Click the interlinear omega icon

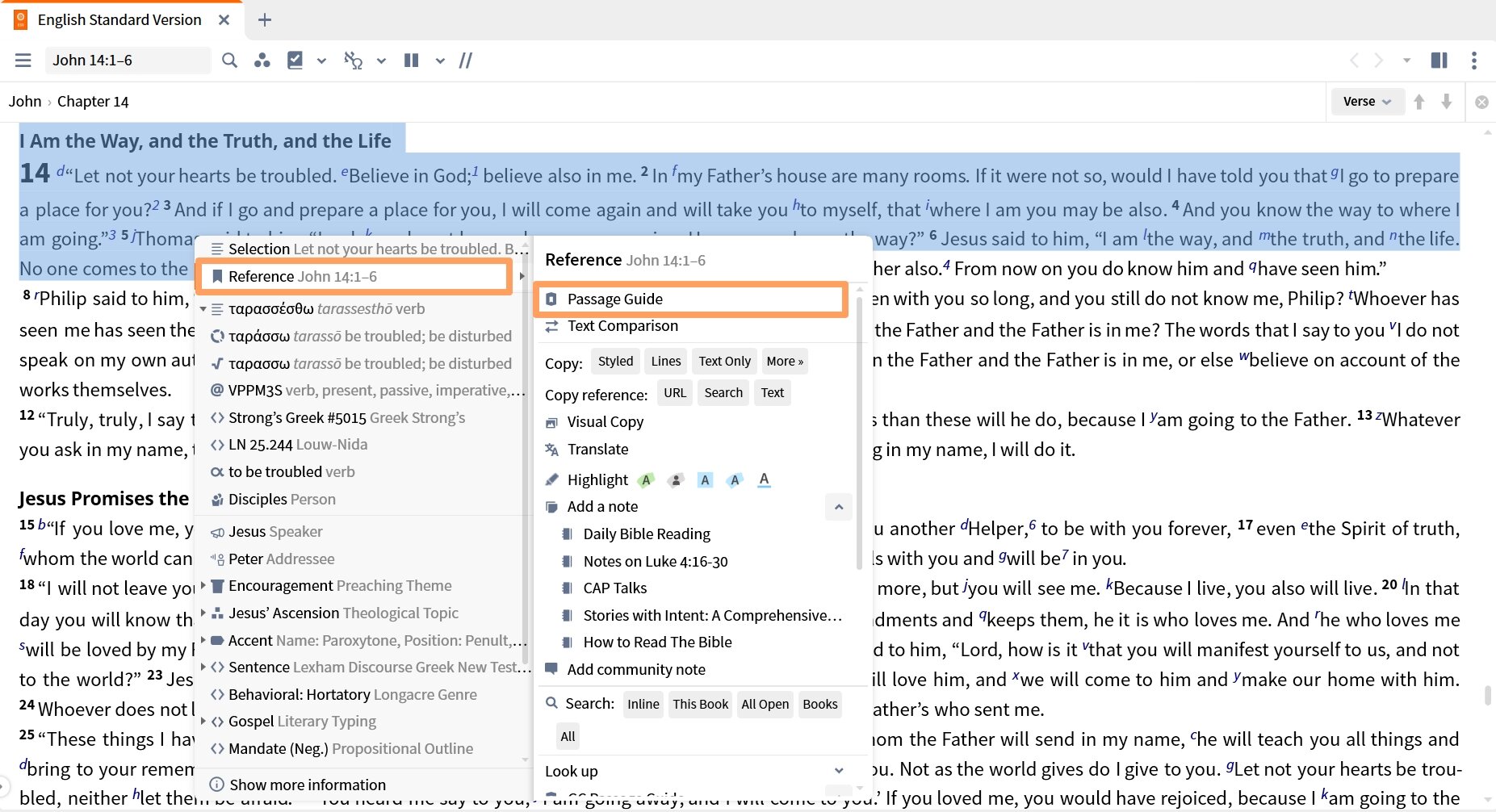point(353,61)
